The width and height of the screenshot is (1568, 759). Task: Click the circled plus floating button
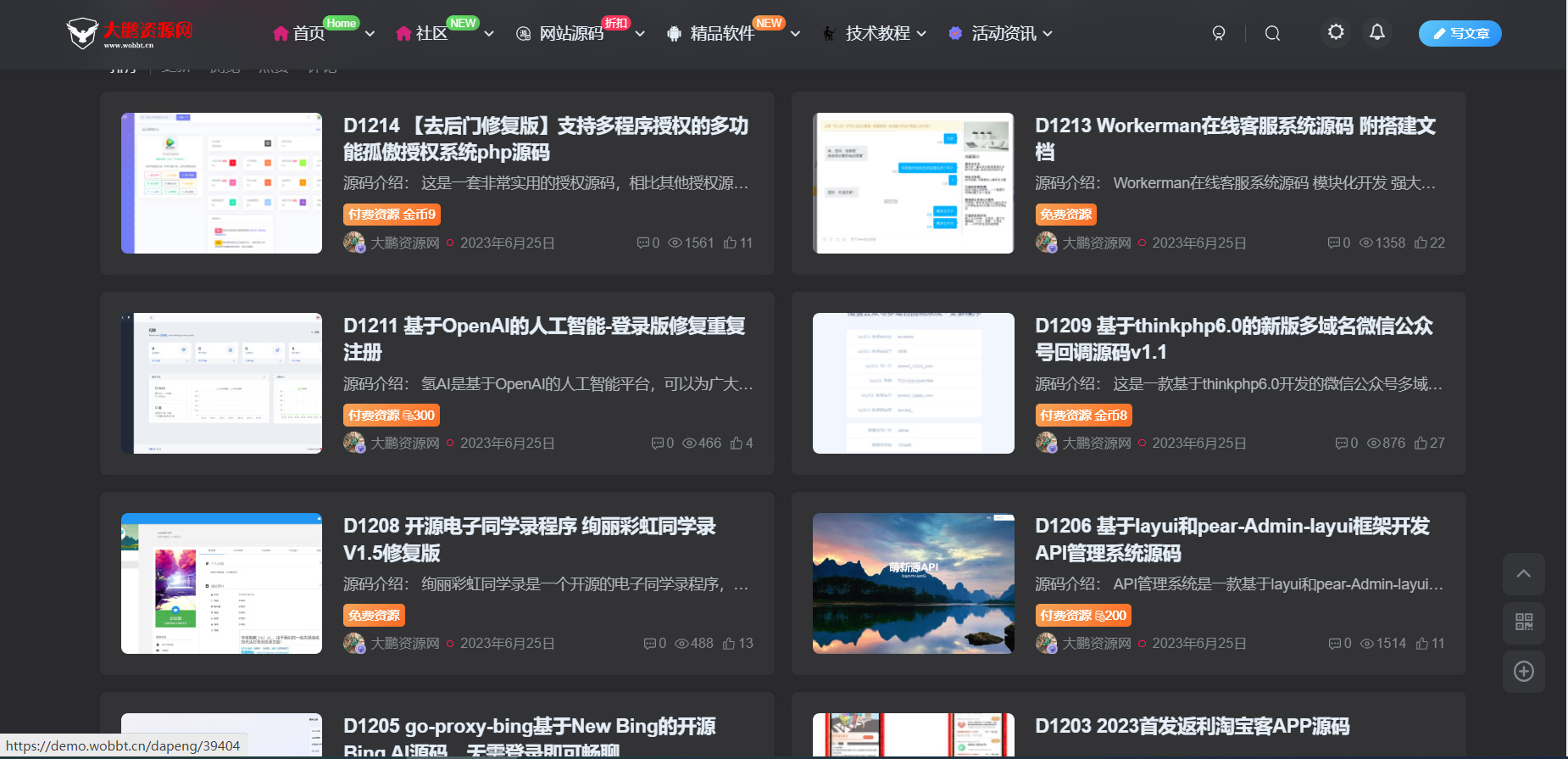(x=1523, y=672)
